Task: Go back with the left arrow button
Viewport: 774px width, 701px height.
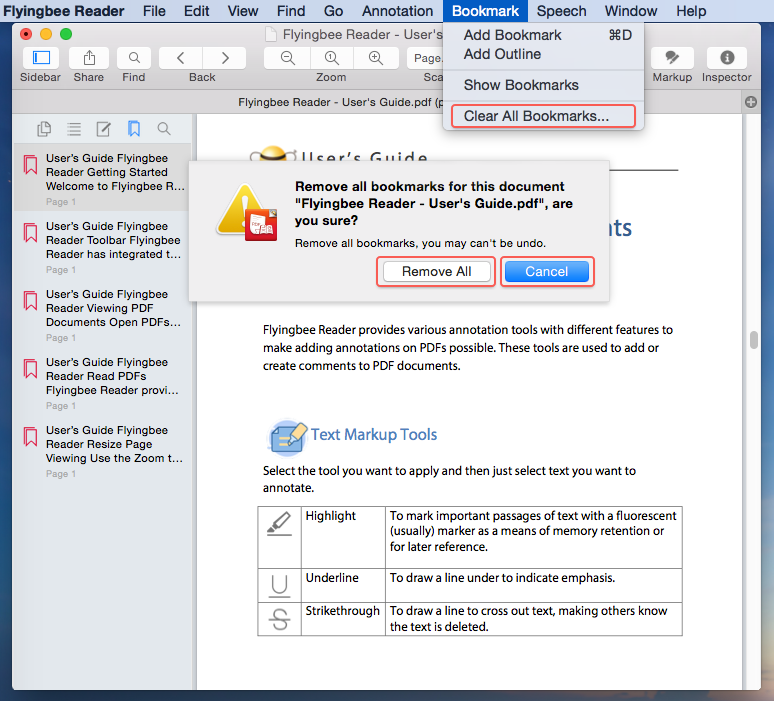Action: click(181, 58)
